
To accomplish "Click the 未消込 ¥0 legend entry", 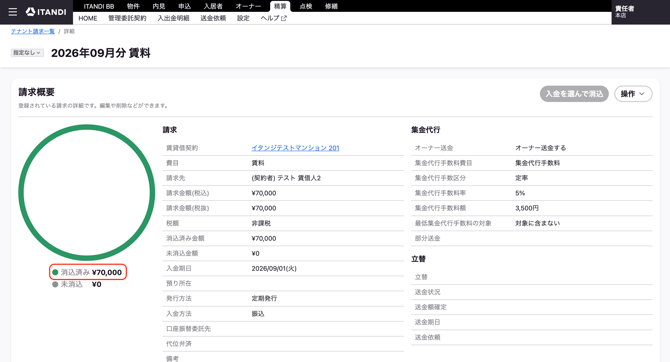I will click(77, 284).
